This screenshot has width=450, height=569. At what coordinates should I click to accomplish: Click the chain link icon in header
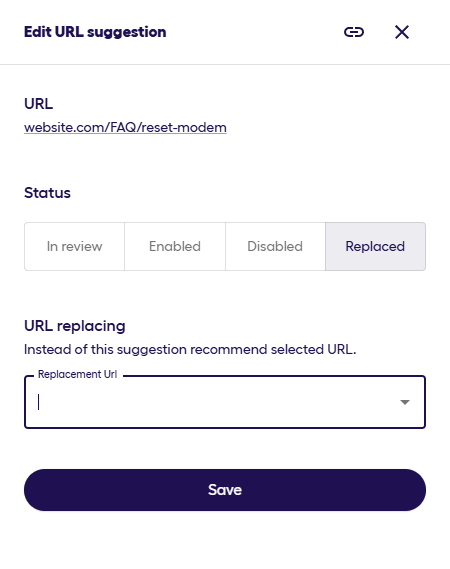tap(354, 32)
